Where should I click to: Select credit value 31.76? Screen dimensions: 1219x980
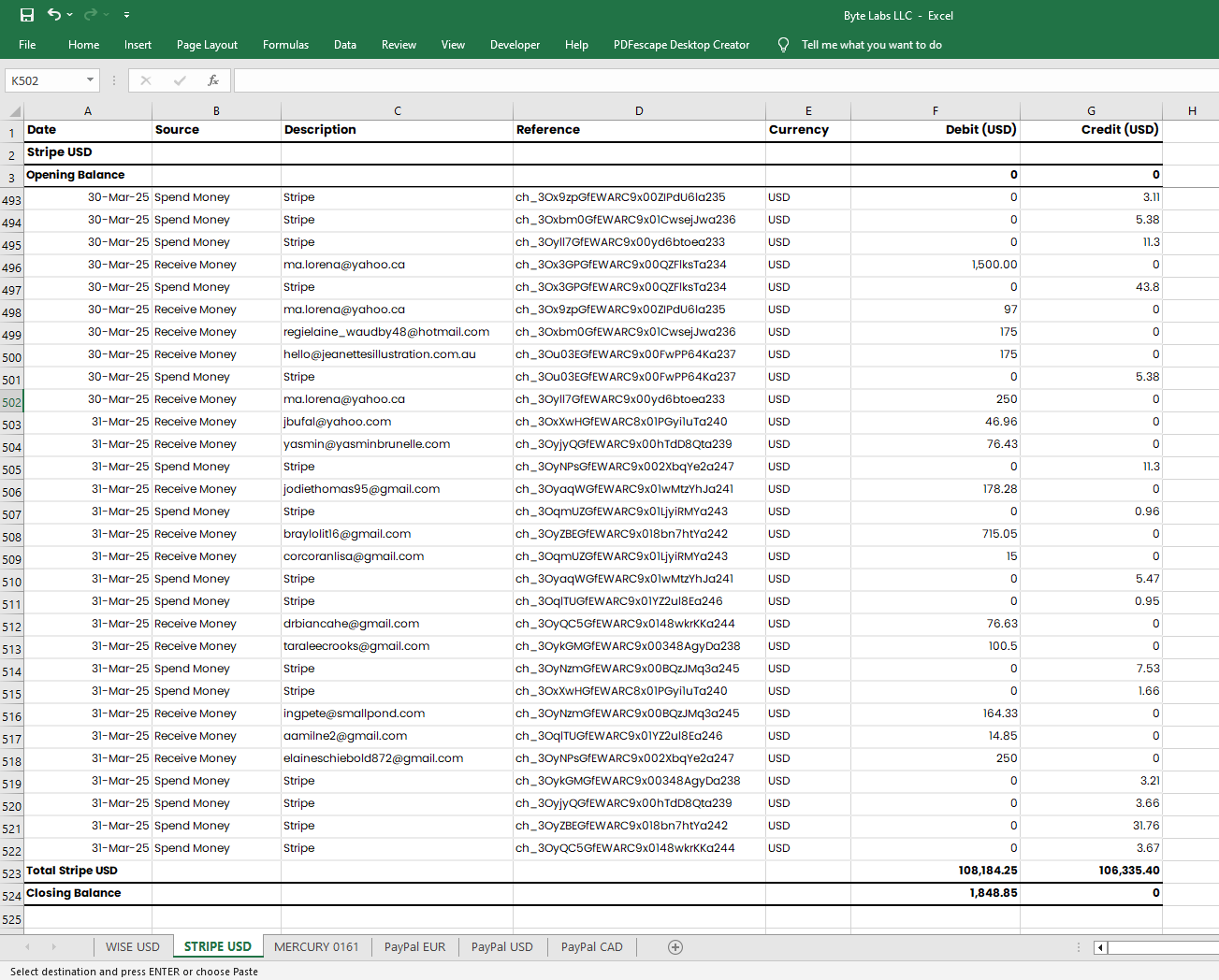tap(1091, 826)
